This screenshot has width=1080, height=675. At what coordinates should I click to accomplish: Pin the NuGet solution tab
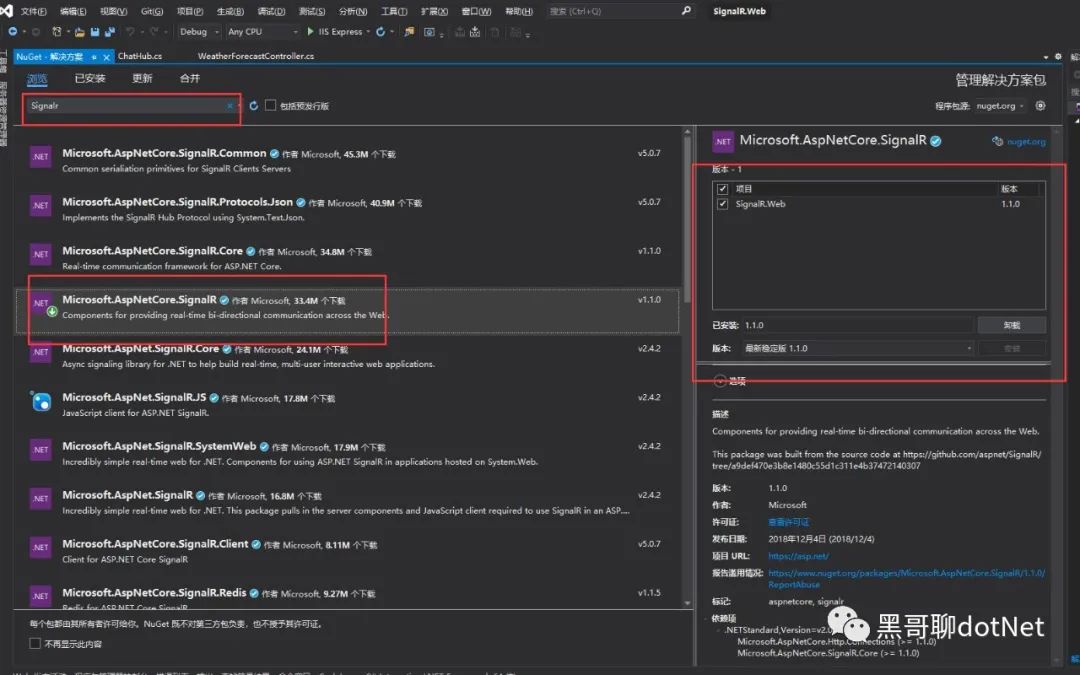click(x=94, y=57)
